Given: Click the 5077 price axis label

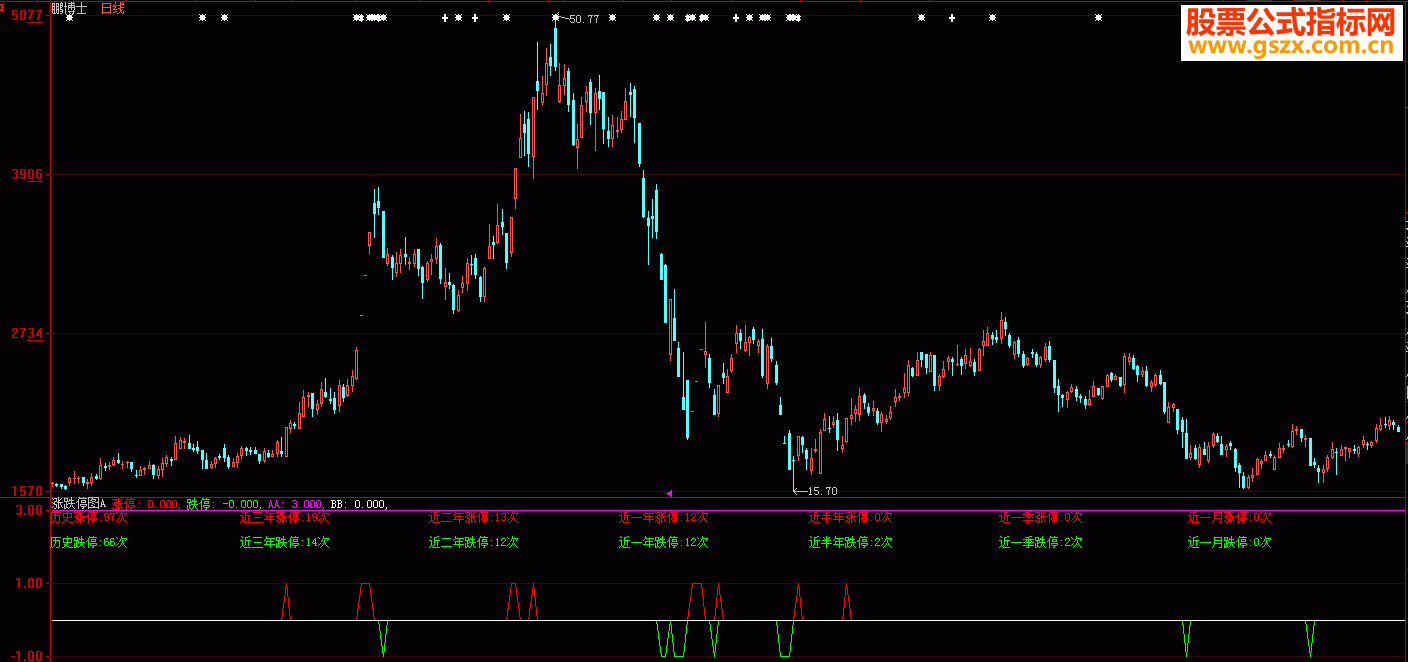Looking at the screenshot, I should [26, 16].
